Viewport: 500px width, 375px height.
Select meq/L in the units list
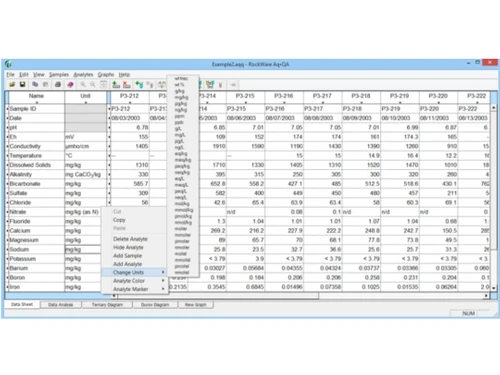point(182,185)
